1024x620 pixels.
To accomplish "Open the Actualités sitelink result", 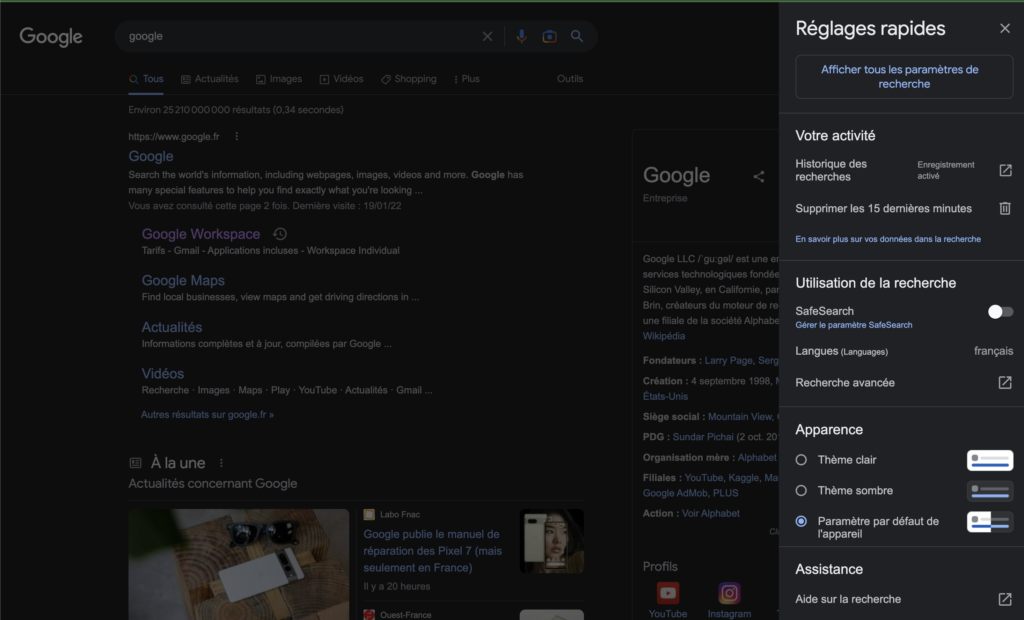I will pyautogui.click(x=172, y=327).
